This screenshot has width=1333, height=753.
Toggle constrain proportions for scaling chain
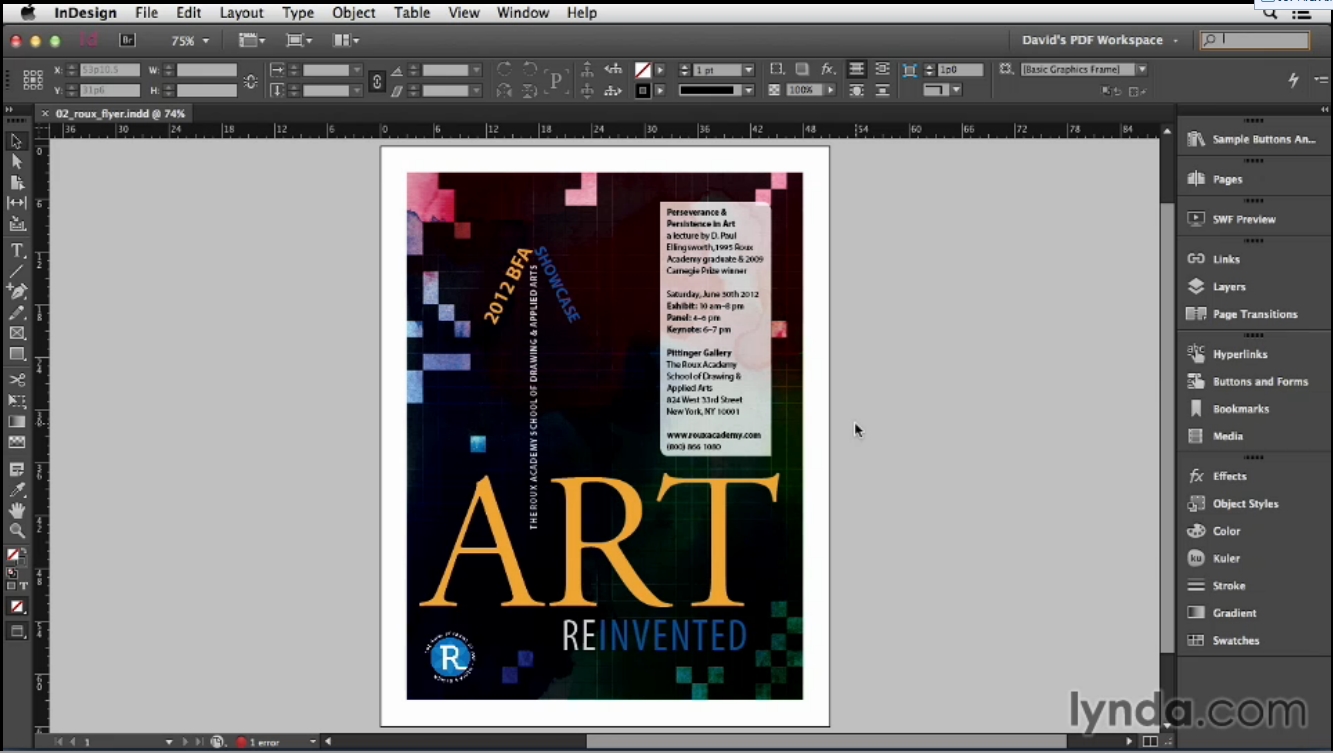(x=377, y=80)
